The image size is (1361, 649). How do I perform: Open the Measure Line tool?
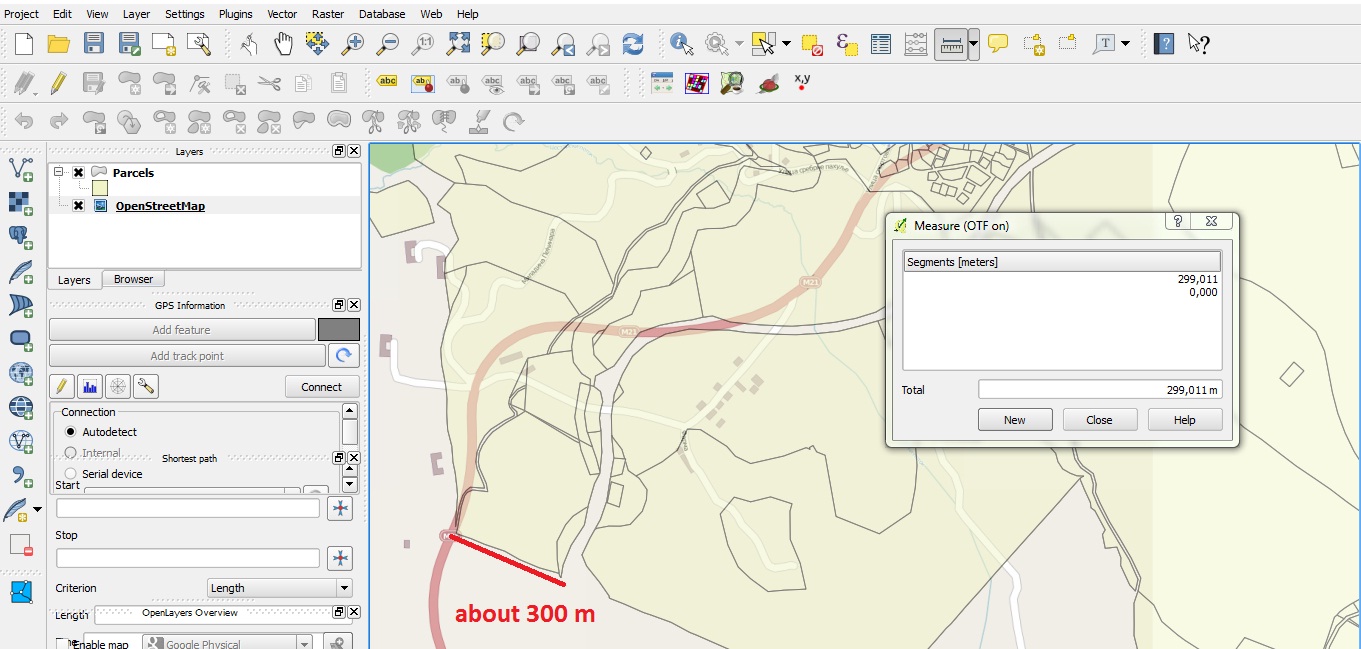(947, 45)
